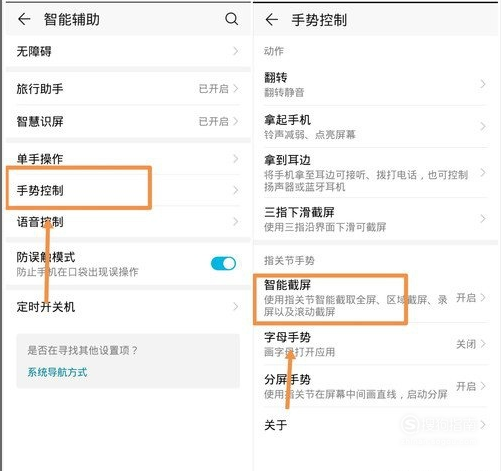The height and width of the screenshot is (471, 501).
Task: Open 旅行助手 setting
Action: pyautogui.click(x=128, y=89)
